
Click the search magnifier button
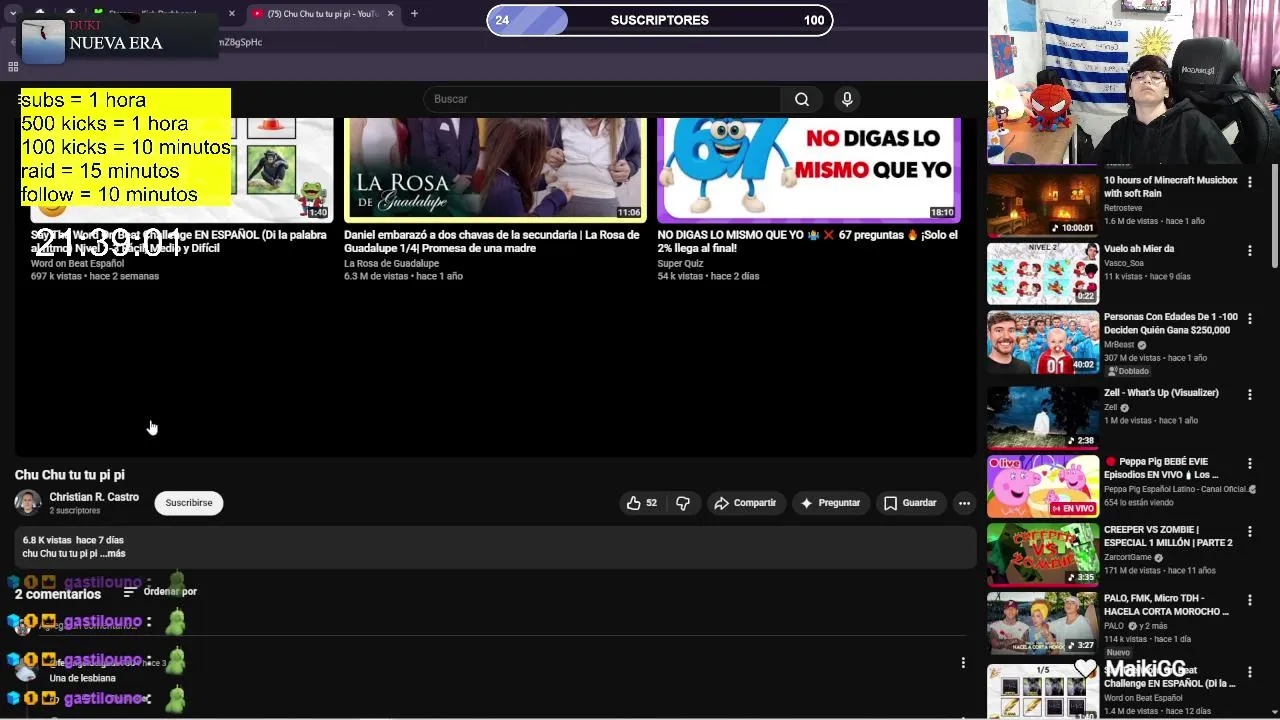801,99
